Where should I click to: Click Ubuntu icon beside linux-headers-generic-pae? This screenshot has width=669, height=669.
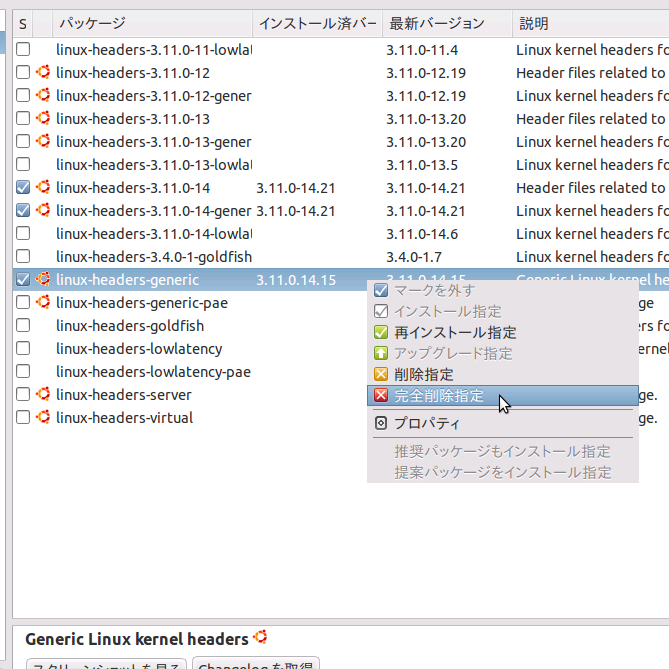tap(43, 302)
